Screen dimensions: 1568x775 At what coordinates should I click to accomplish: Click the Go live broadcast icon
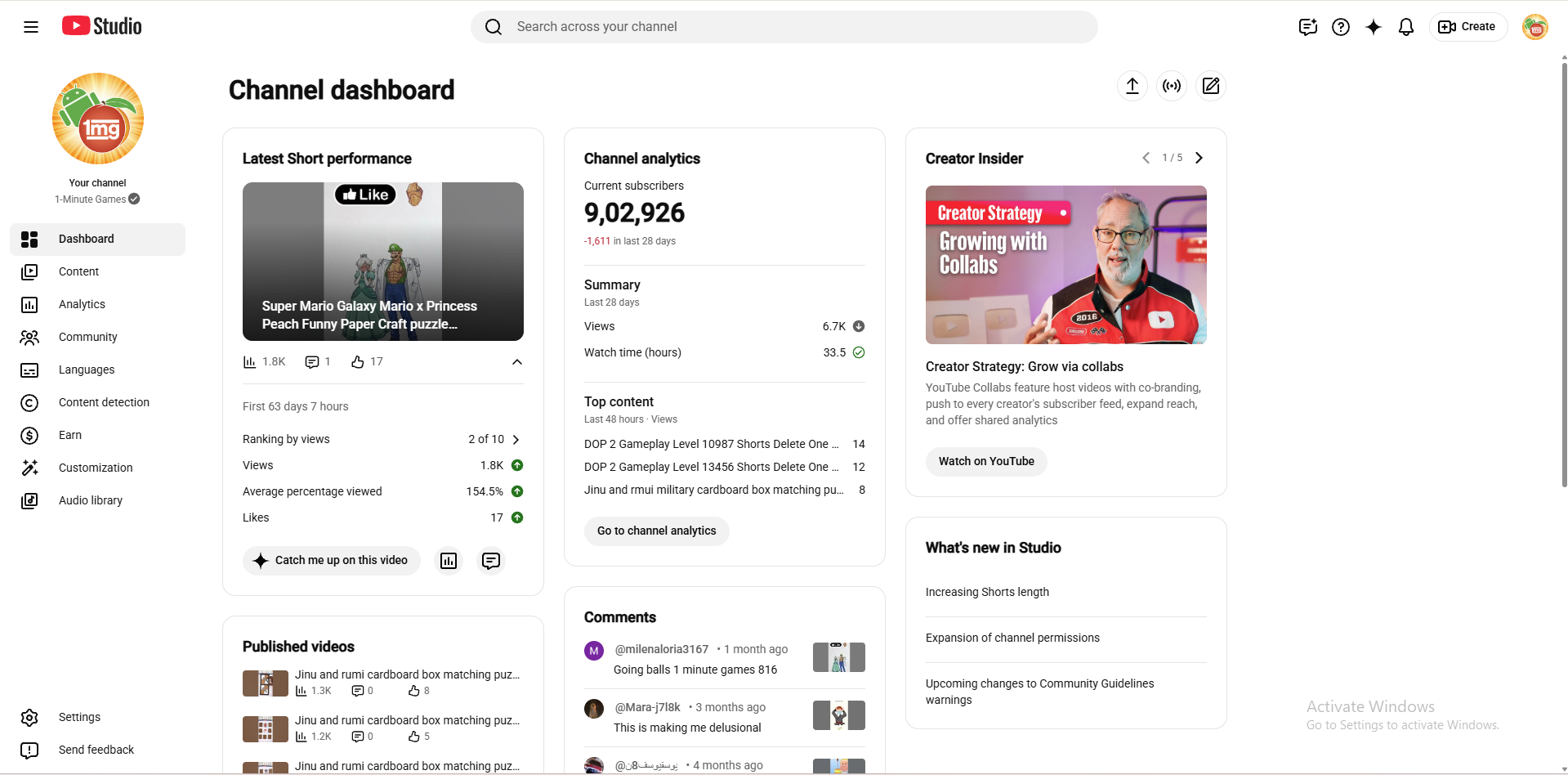[1172, 86]
